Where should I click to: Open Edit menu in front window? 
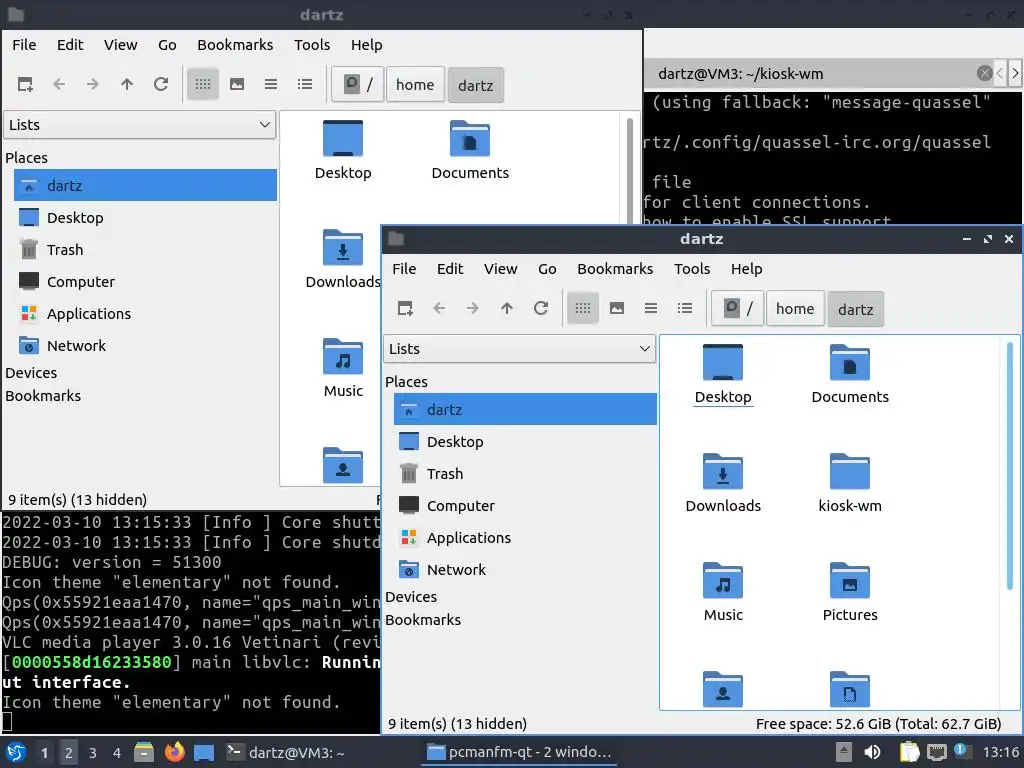[x=450, y=269]
